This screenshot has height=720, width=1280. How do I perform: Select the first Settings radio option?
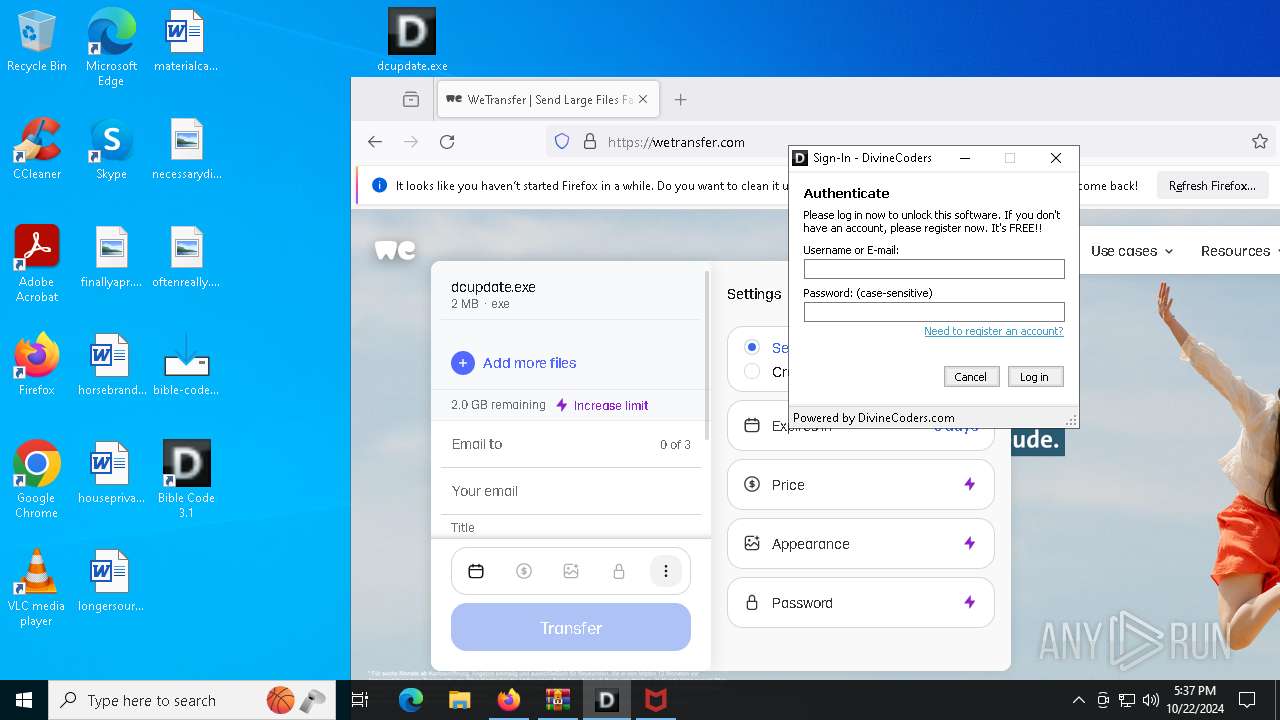click(x=752, y=347)
